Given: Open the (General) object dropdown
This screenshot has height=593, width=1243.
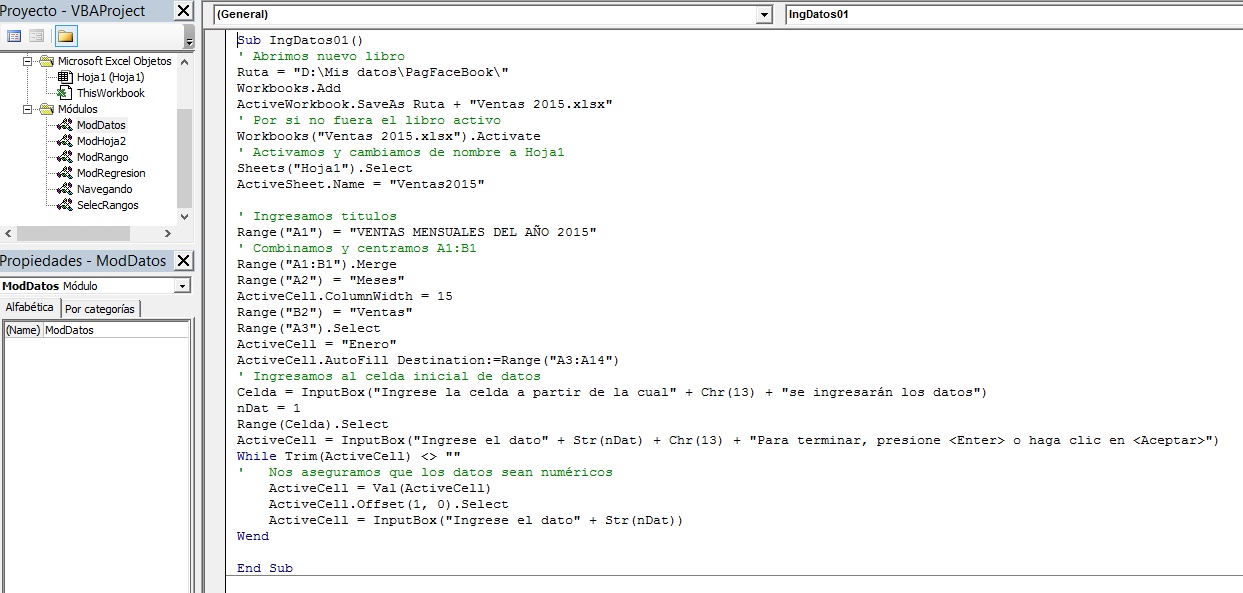Looking at the screenshot, I should click(765, 15).
